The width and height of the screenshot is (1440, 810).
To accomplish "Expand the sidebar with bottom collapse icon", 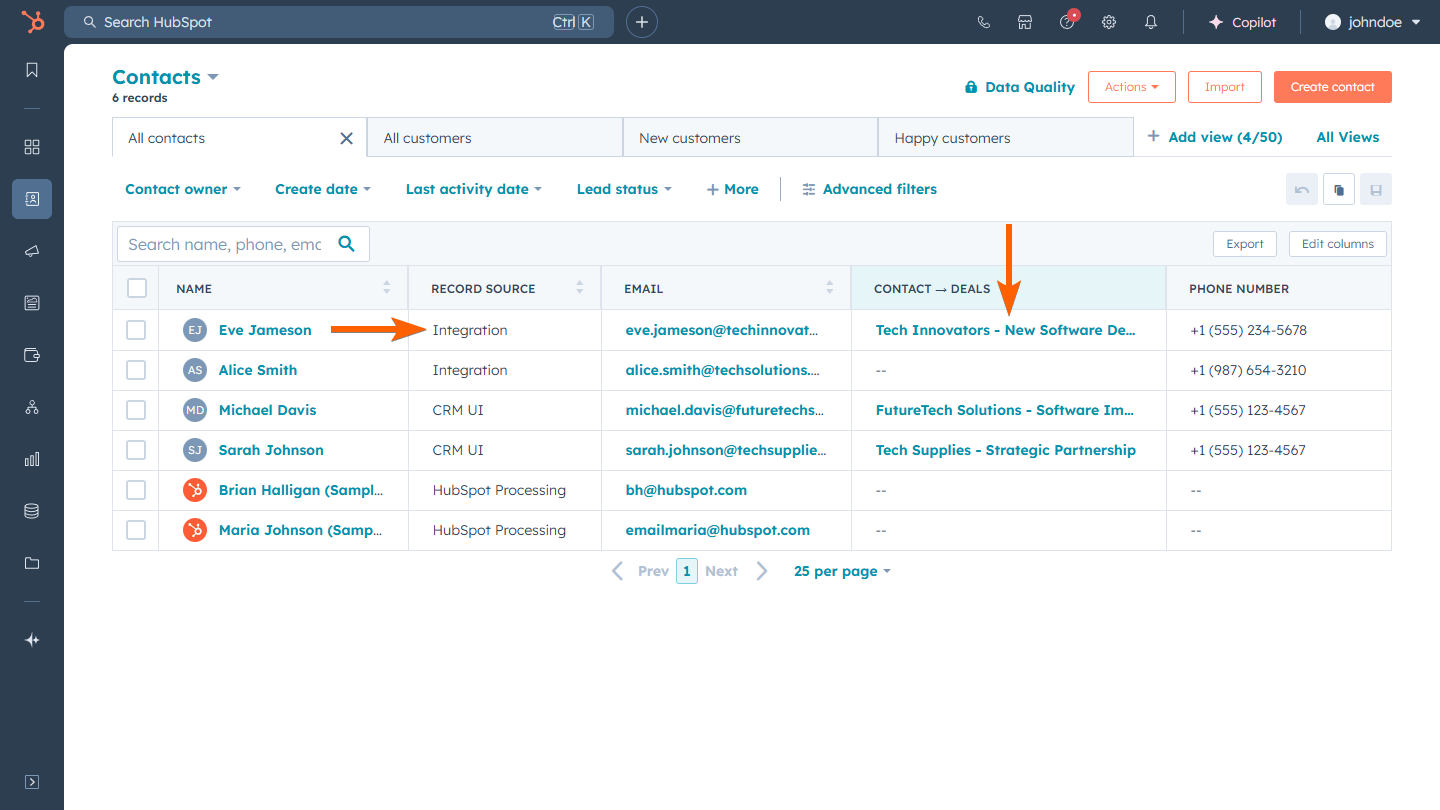I will tap(32, 782).
